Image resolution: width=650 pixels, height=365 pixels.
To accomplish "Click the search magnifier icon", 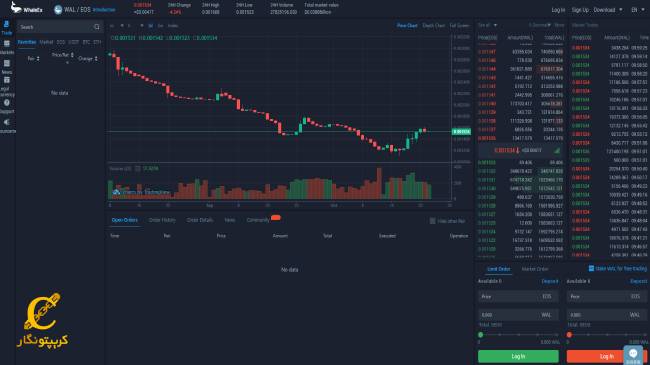I will (97, 27).
